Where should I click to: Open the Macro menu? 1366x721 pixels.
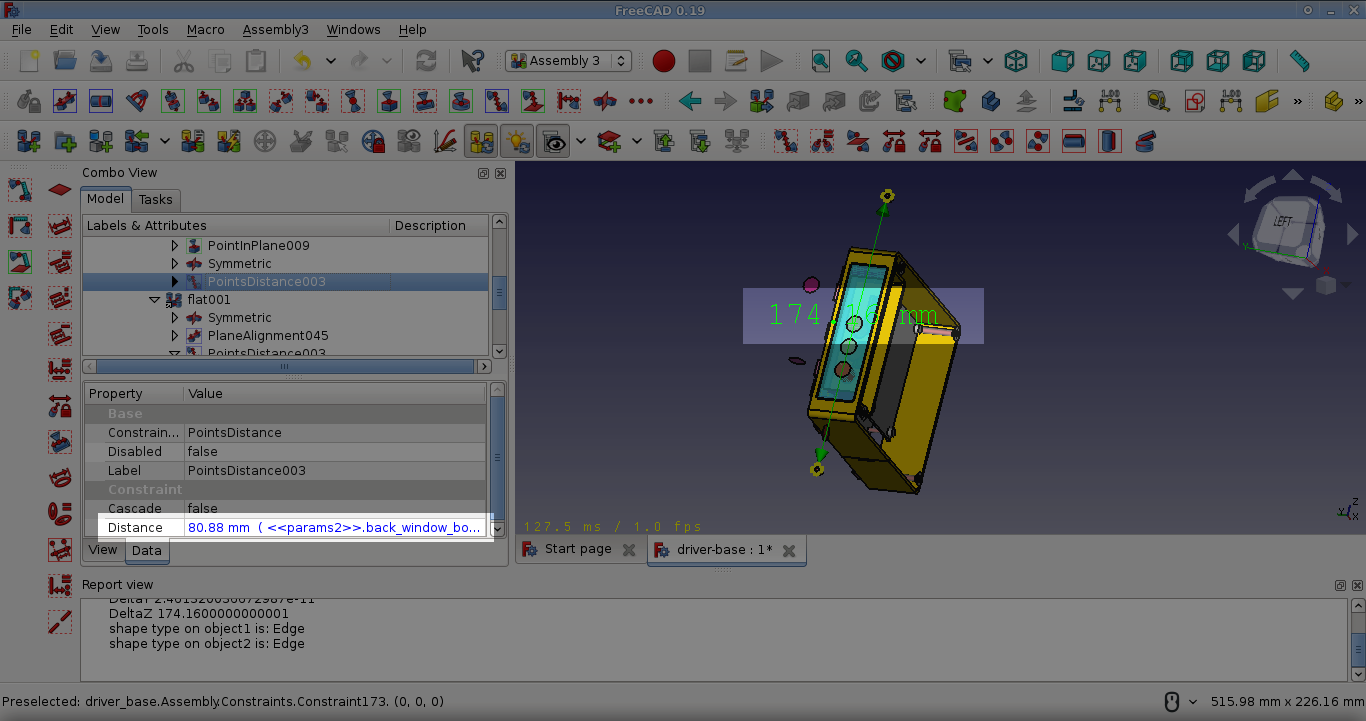coord(205,30)
